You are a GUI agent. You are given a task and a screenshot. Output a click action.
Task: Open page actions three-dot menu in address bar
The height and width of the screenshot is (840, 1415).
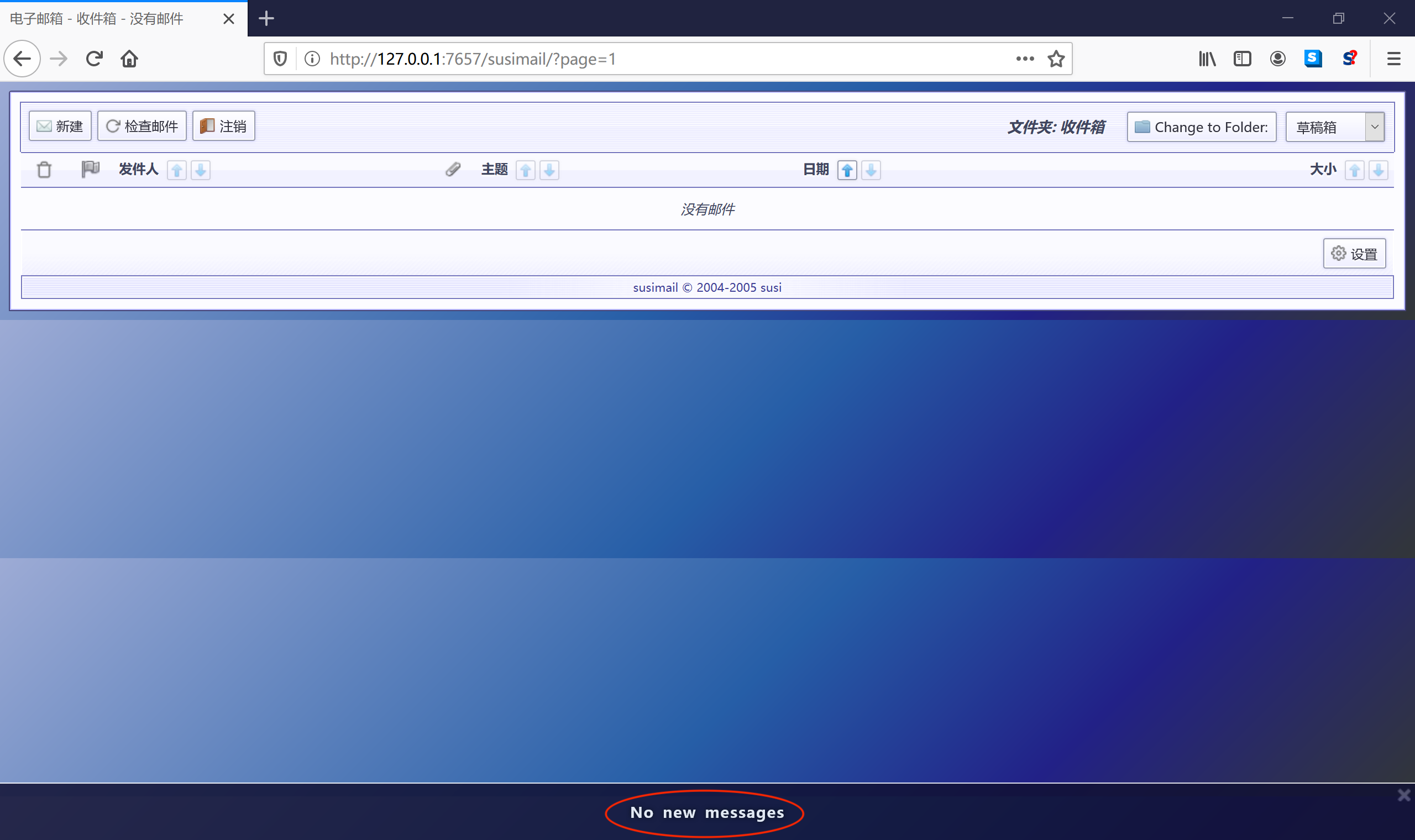tap(1024, 59)
